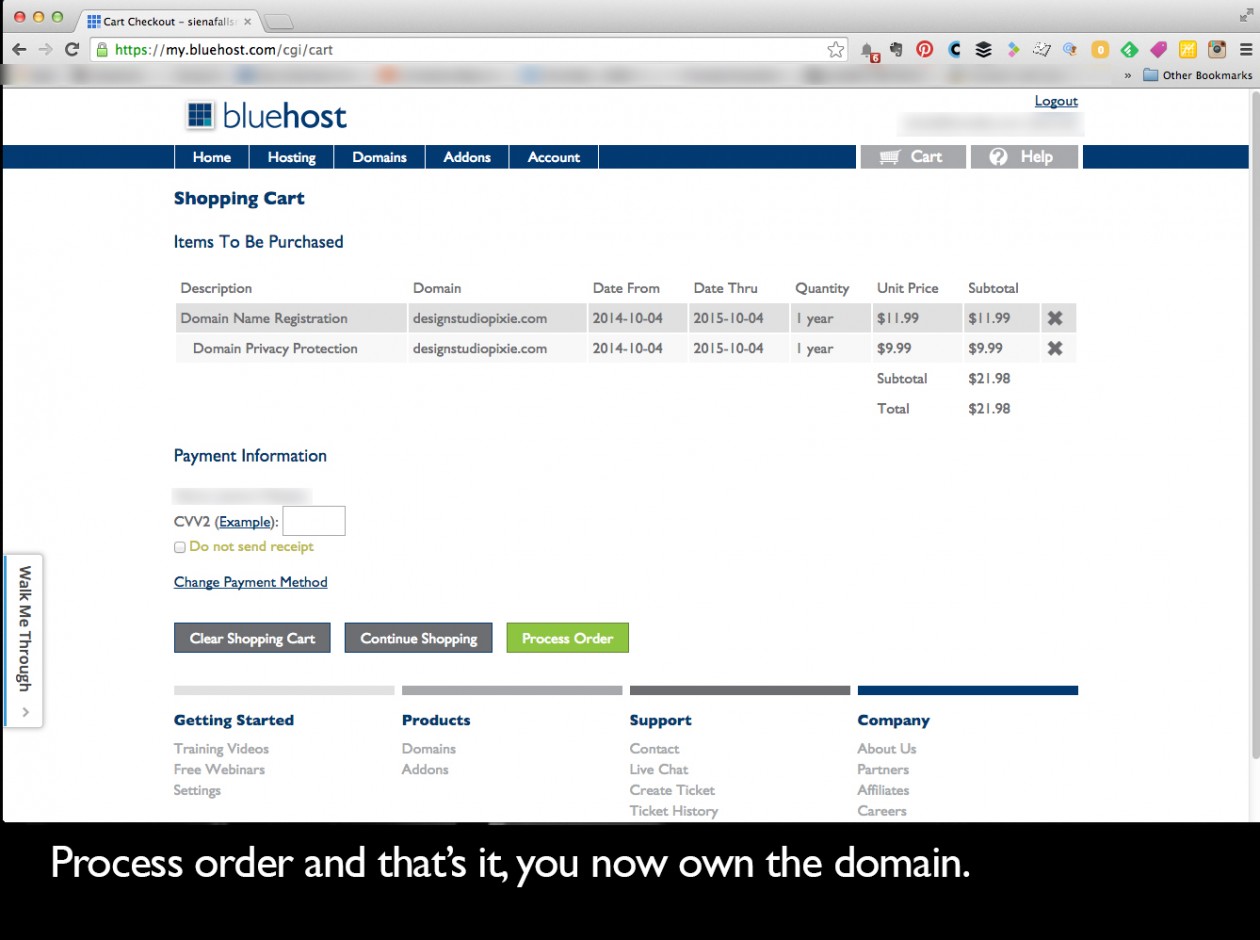The image size is (1260, 940).
Task: Click the blue C extension icon
Action: 954,48
